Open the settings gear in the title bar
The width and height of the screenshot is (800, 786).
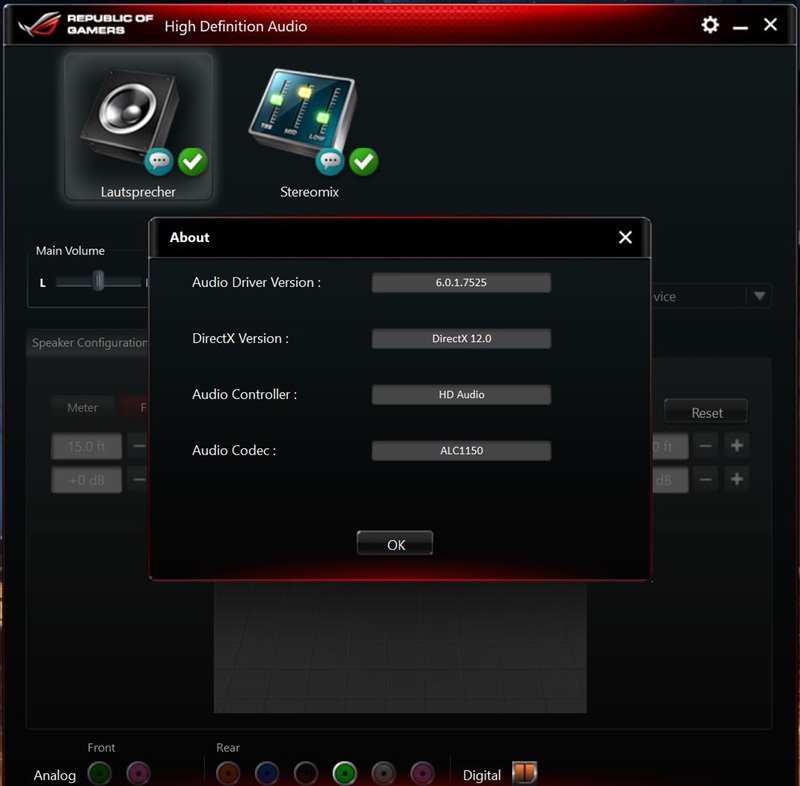click(709, 25)
